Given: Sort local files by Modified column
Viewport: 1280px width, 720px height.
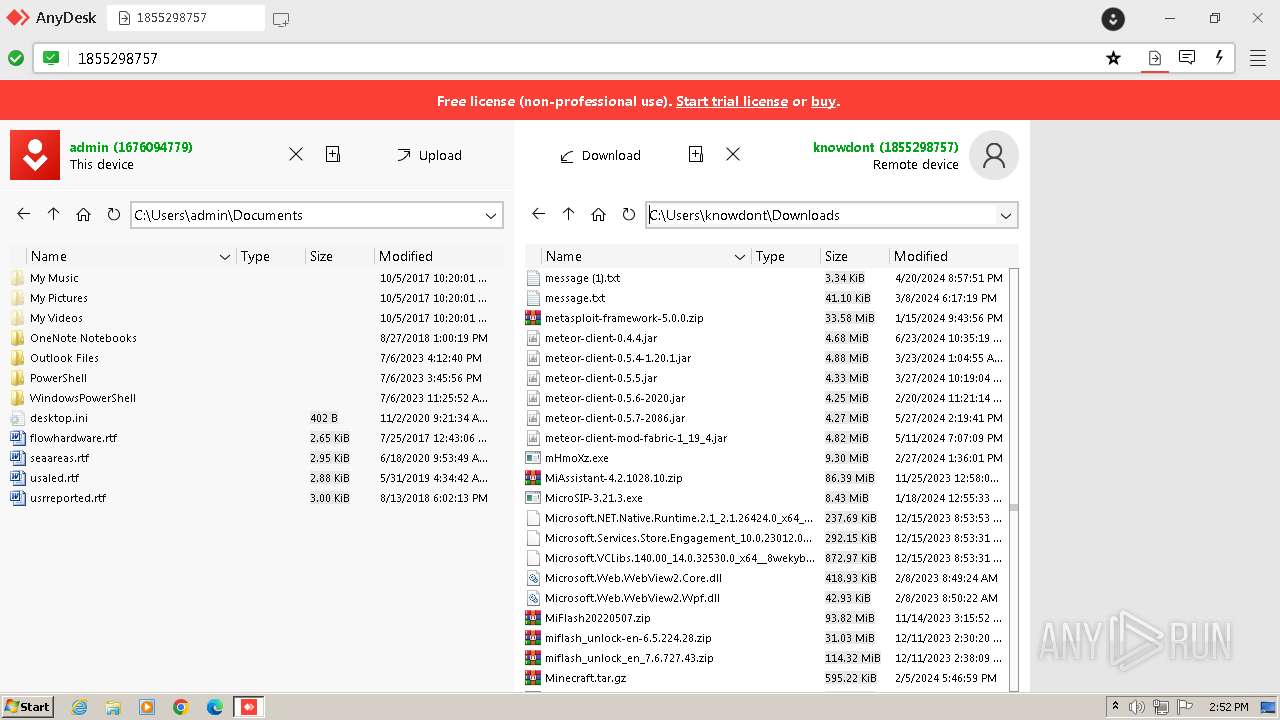Looking at the screenshot, I should [439, 256].
